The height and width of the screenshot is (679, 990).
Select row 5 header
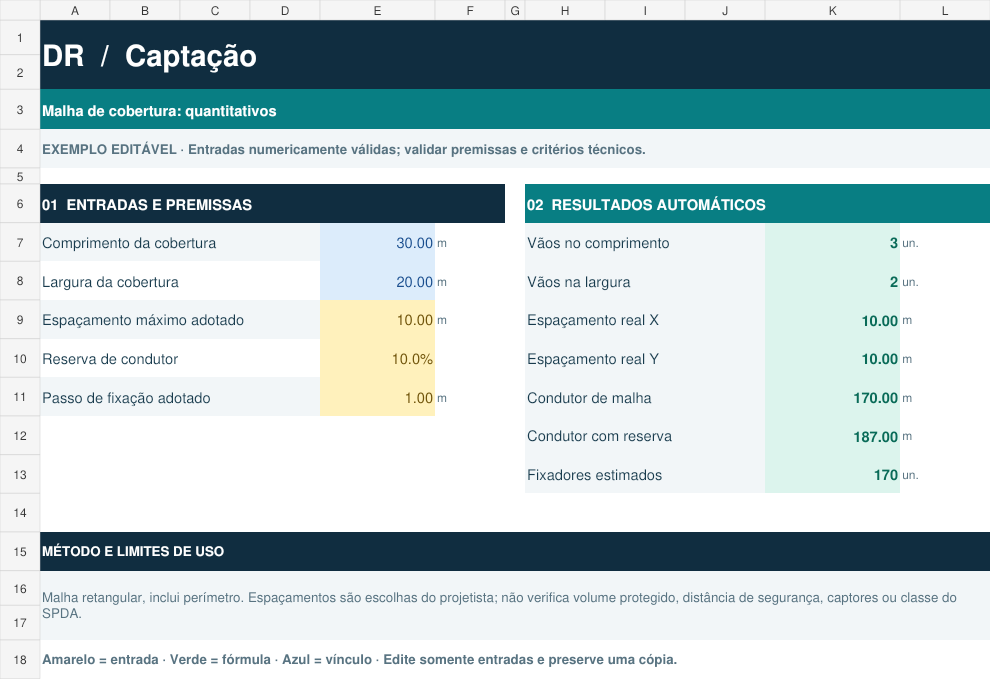tap(20, 176)
